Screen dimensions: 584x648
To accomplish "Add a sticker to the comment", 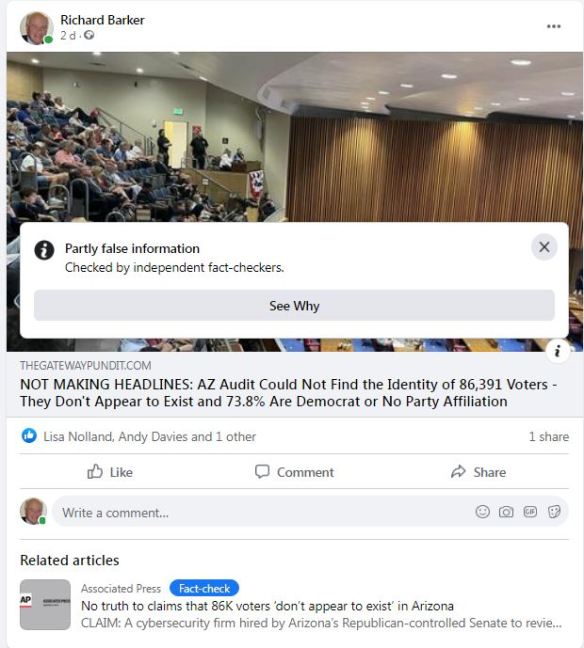I will [x=554, y=512].
